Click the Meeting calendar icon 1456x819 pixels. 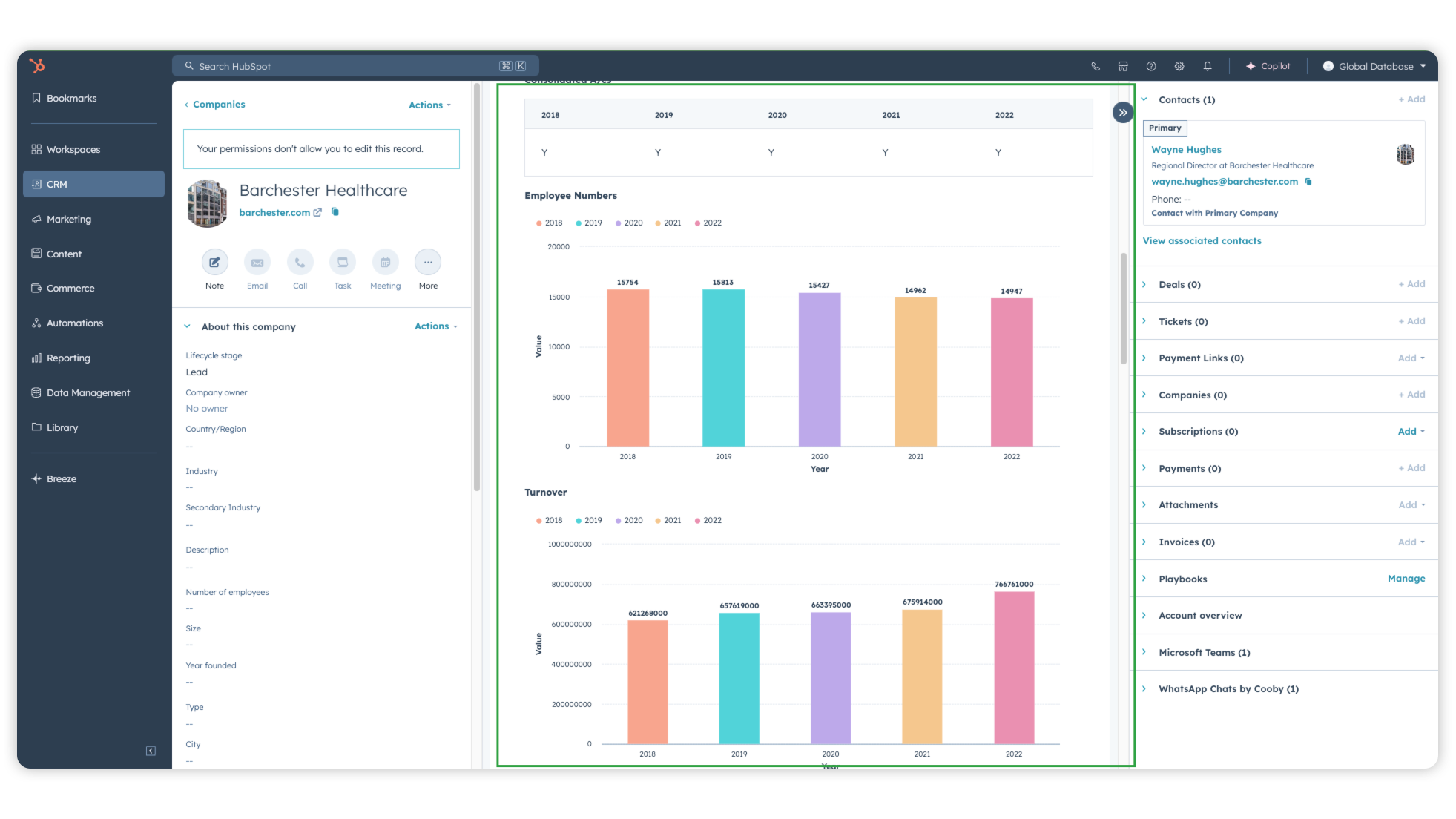tap(385, 262)
